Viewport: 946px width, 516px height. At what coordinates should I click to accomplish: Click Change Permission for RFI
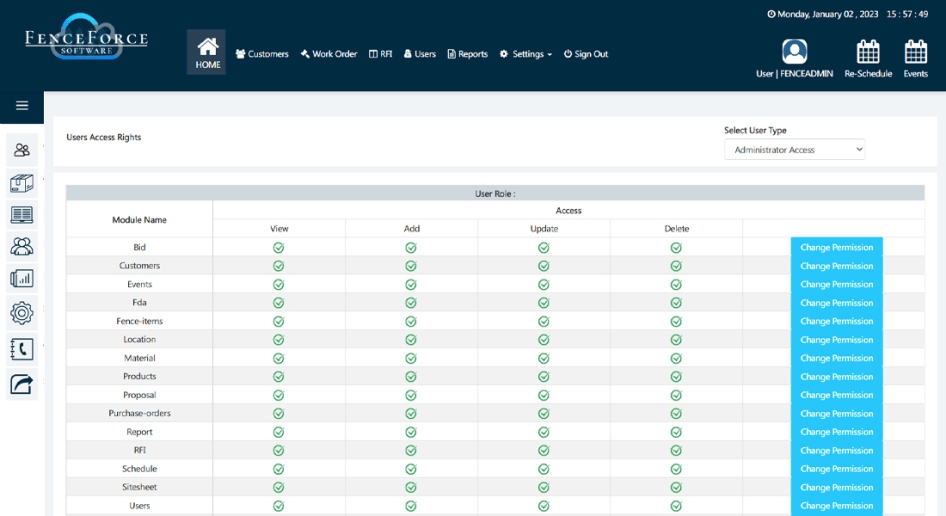(x=837, y=450)
